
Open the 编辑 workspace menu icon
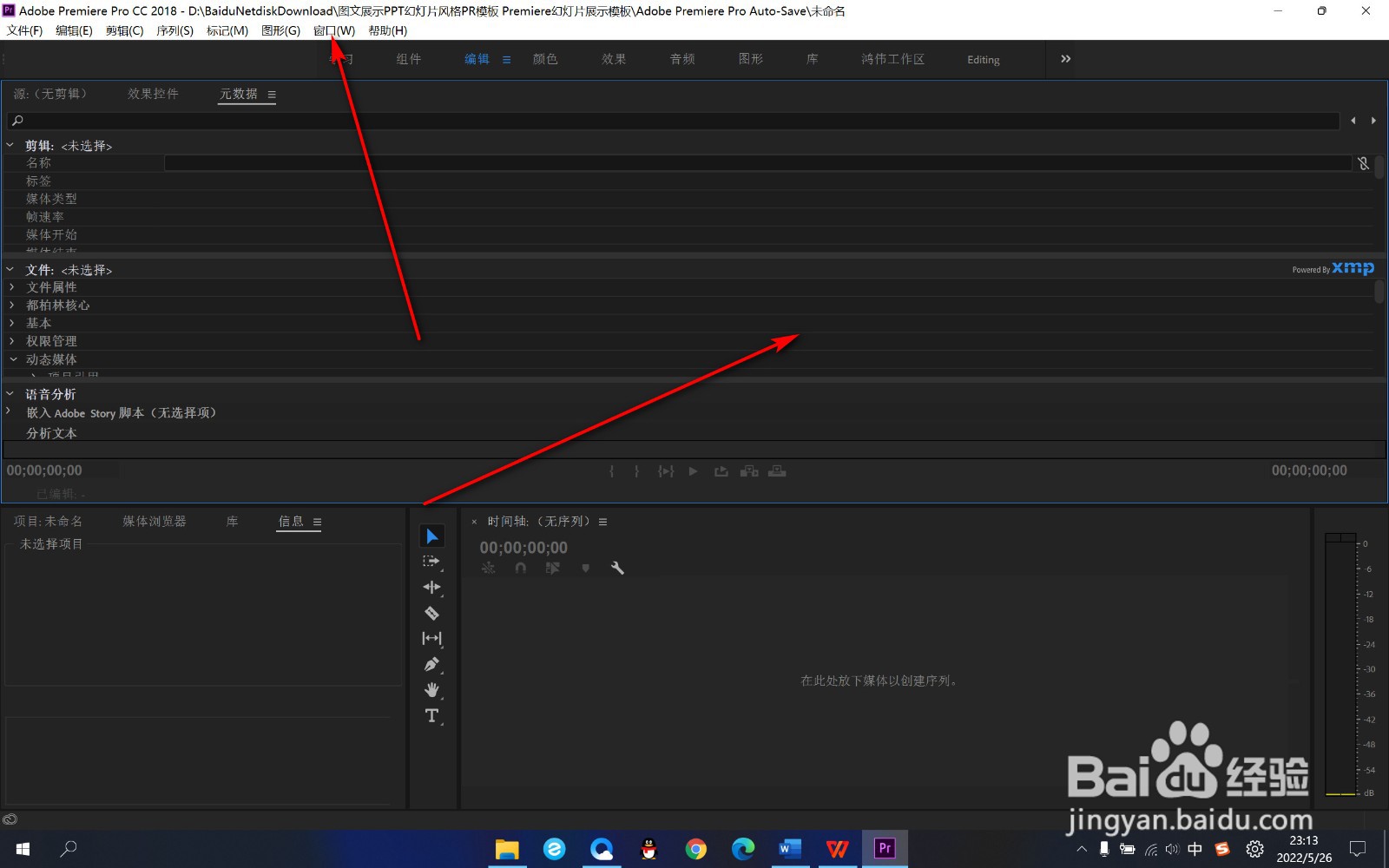(506, 60)
